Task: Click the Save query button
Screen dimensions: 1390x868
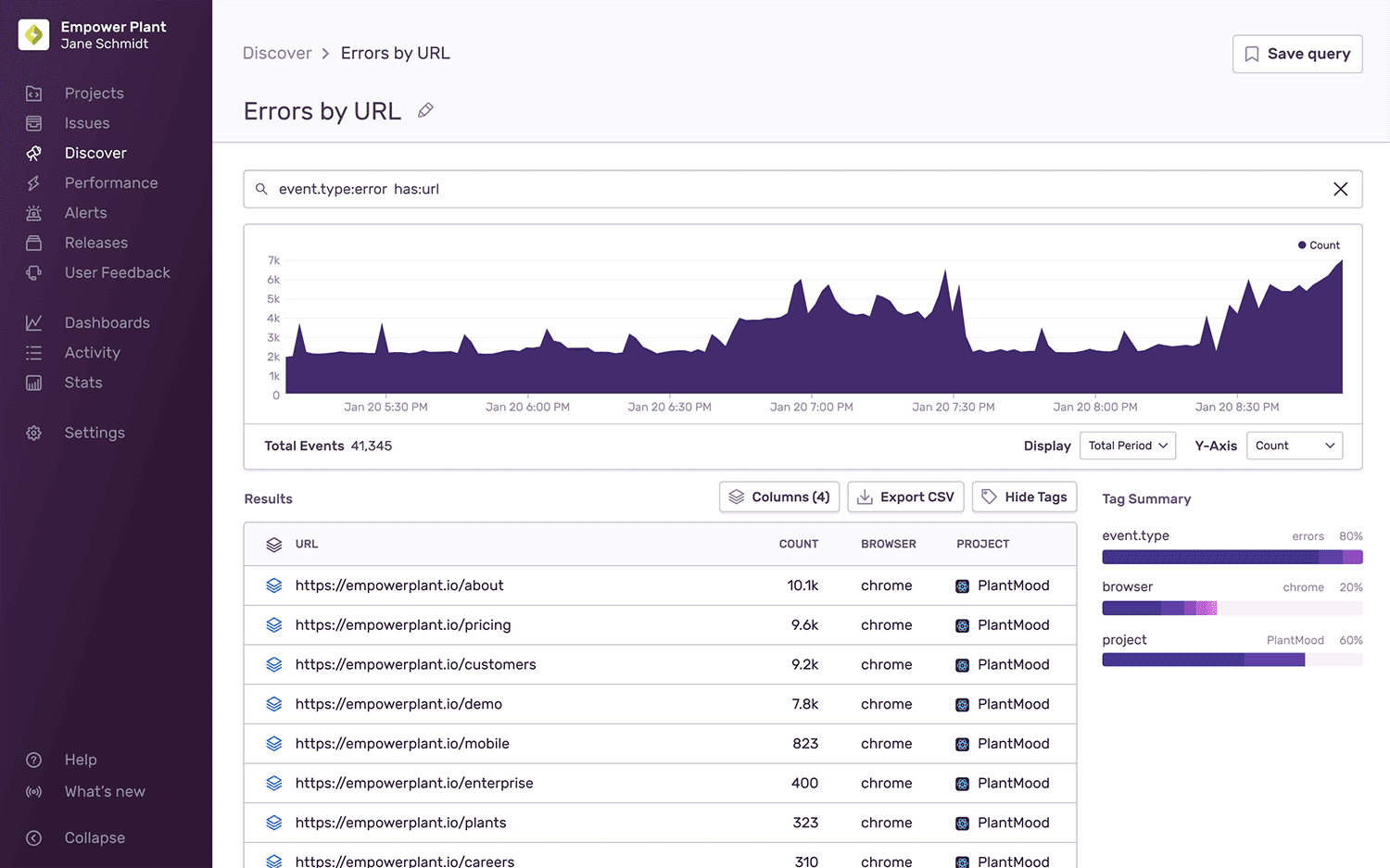Action: point(1296,54)
